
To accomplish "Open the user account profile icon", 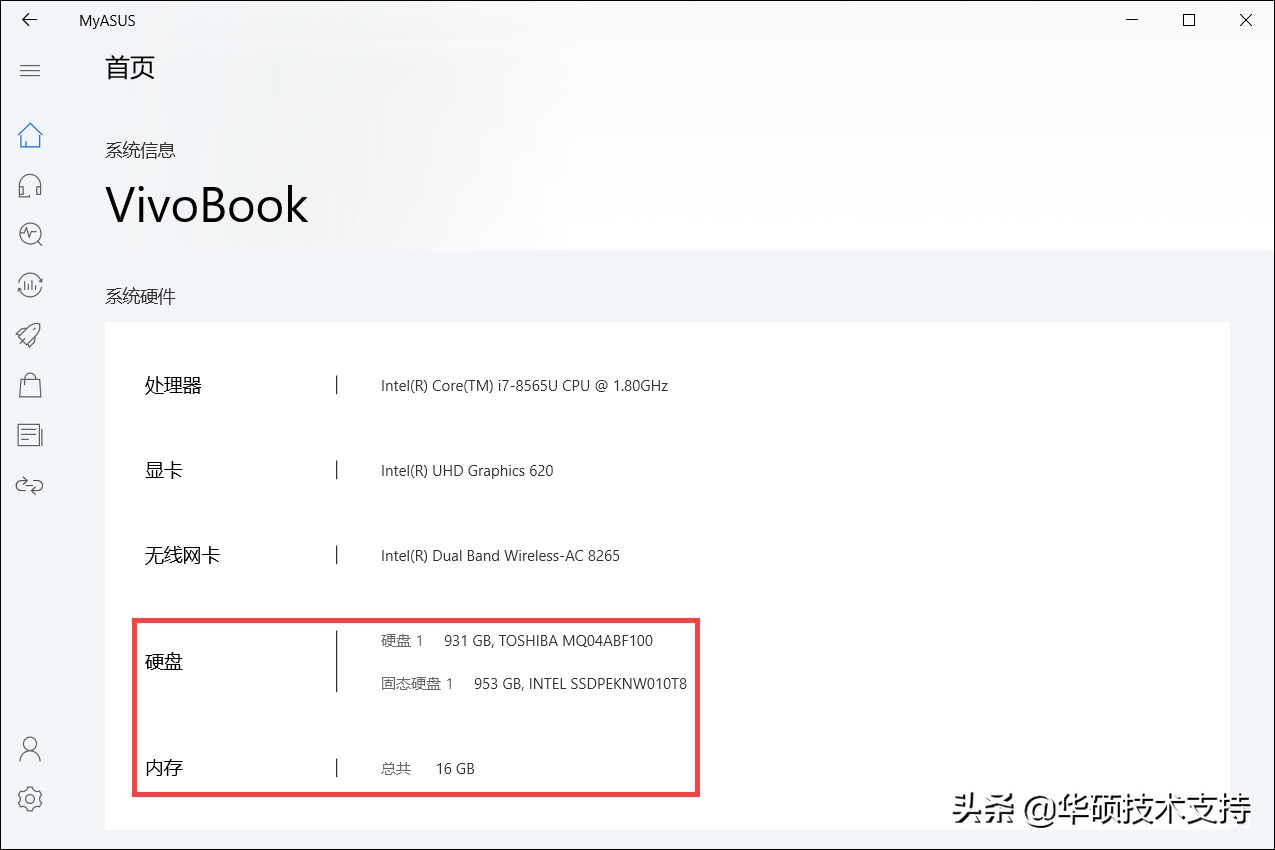I will (x=30, y=748).
